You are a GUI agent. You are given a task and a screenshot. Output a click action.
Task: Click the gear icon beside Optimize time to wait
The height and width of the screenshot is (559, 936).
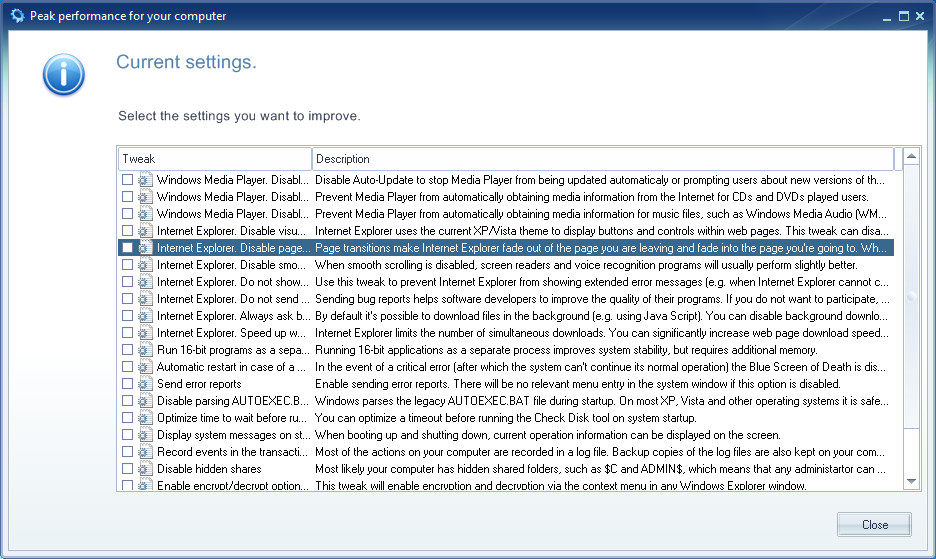point(144,418)
